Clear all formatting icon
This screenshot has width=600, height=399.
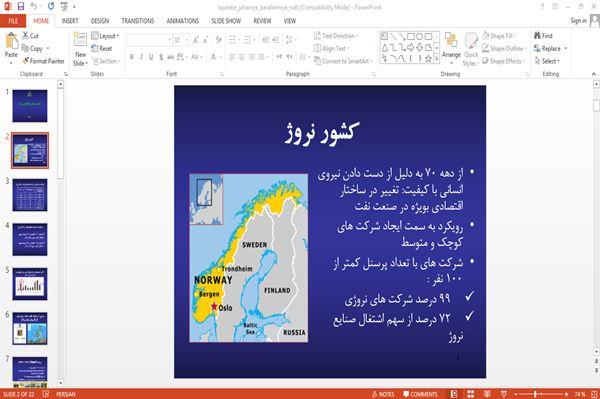click(x=218, y=40)
